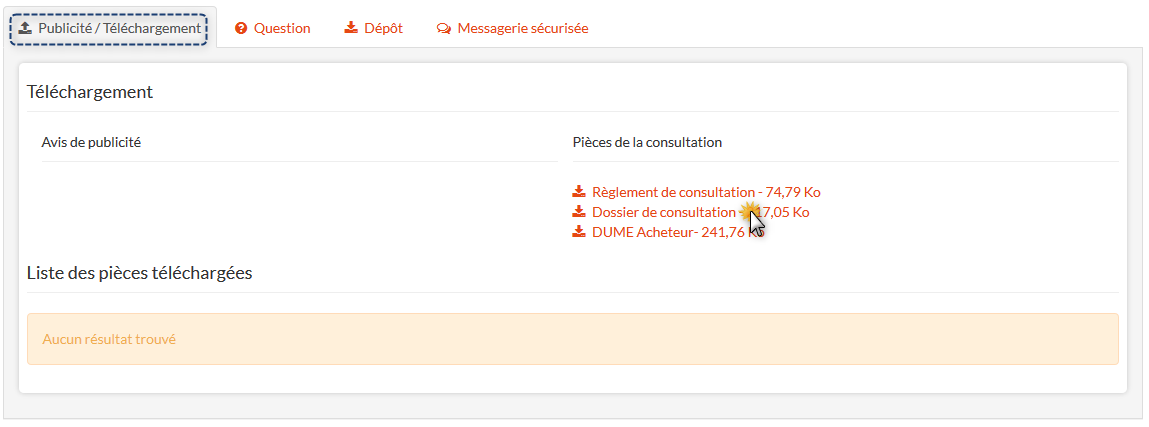Download the Règlement de consultation file
This screenshot has height=427, width=1149.
click(x=672, y=192)
